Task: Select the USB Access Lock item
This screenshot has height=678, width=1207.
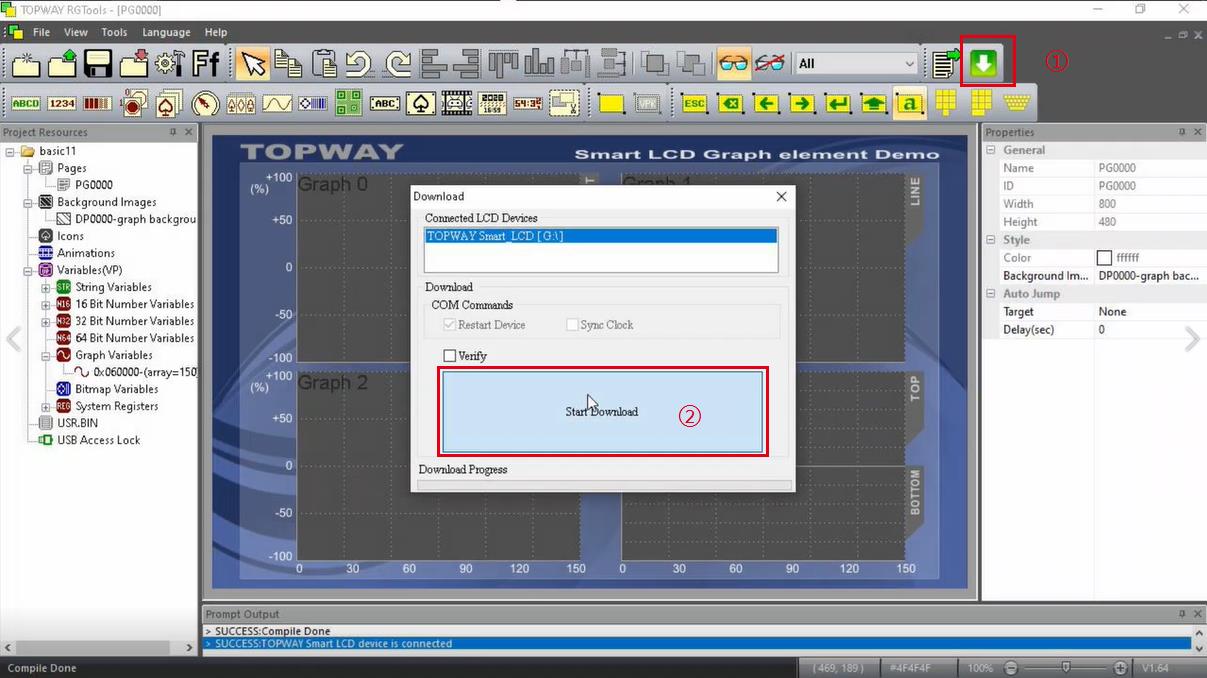Action: click(98, 440)
